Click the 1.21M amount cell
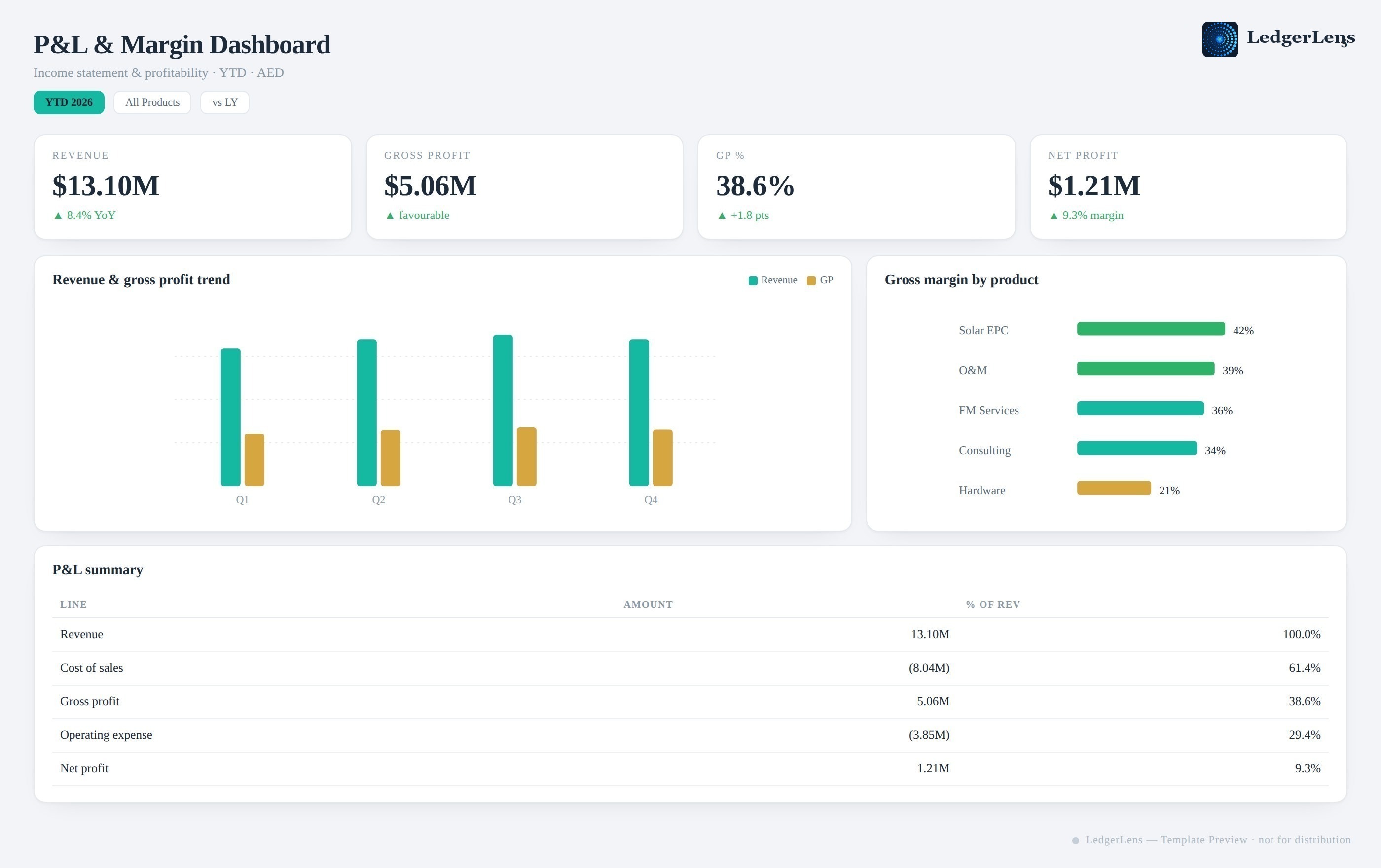Image resolution: width=1381 pixels, height=868 pixels. [933, 768]
